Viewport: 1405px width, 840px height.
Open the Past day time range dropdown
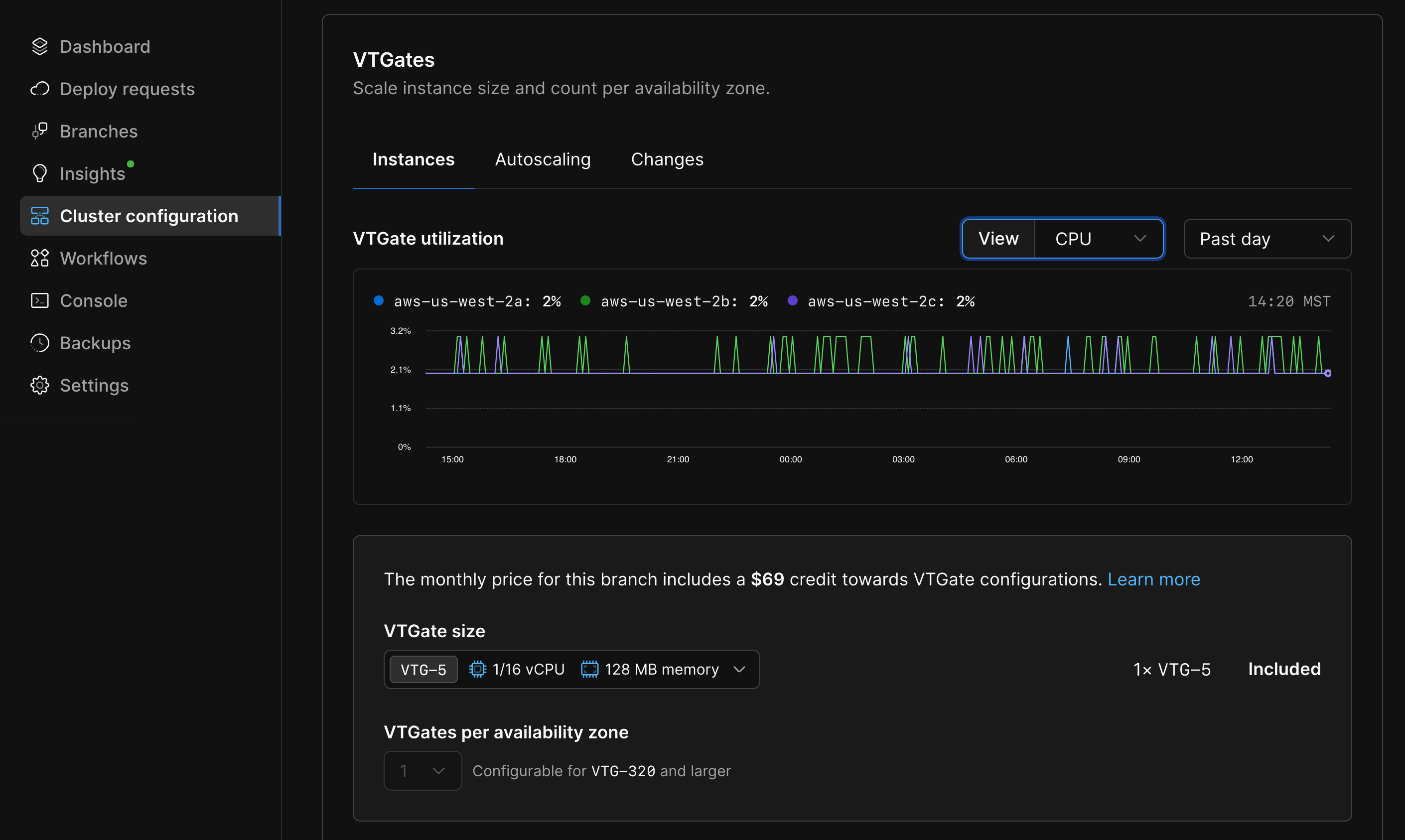(1266, 238)
